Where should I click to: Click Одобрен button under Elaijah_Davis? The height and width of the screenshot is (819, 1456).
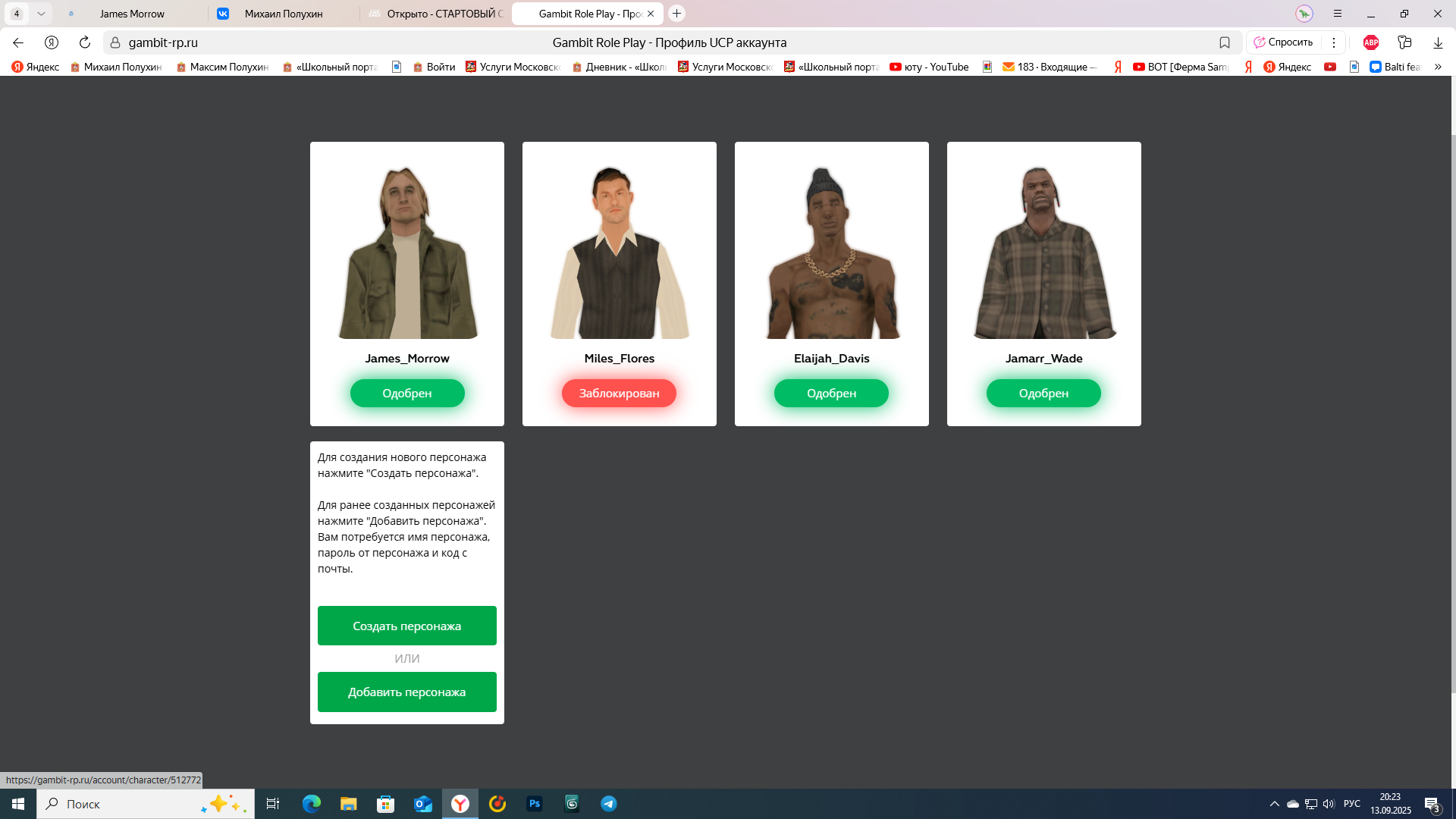pyautogui.click(x=831, y=393)
